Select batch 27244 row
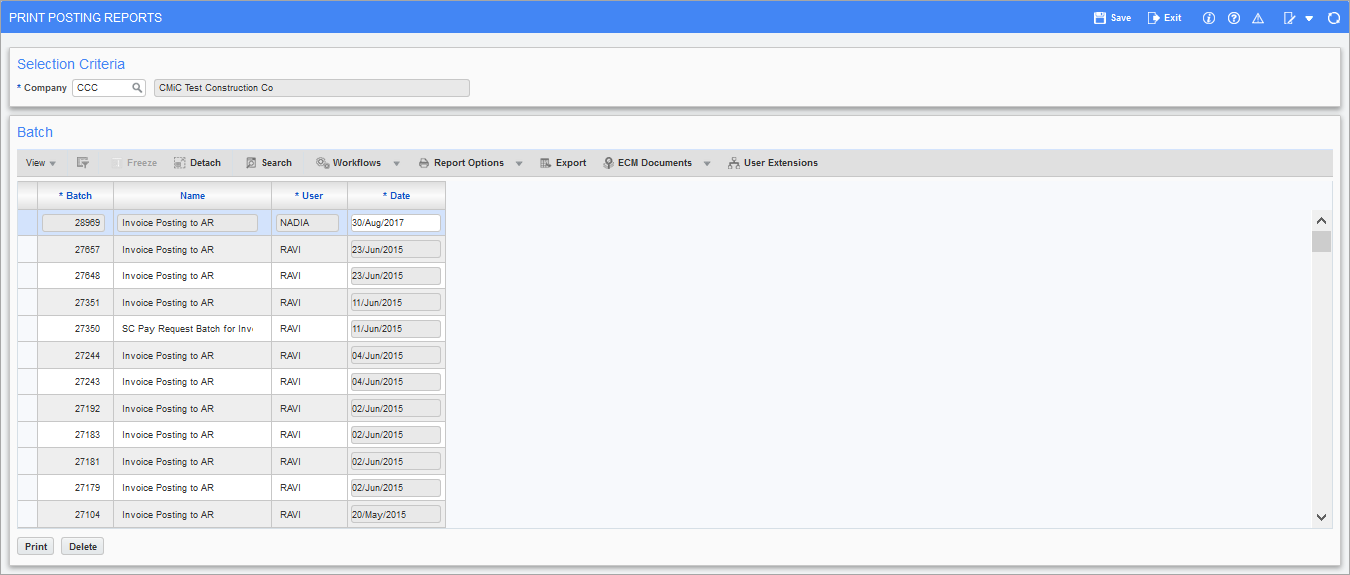Image resolution: width=1350 pixels, height=575 pixels. pyautogui.click(x=231, y=355)
